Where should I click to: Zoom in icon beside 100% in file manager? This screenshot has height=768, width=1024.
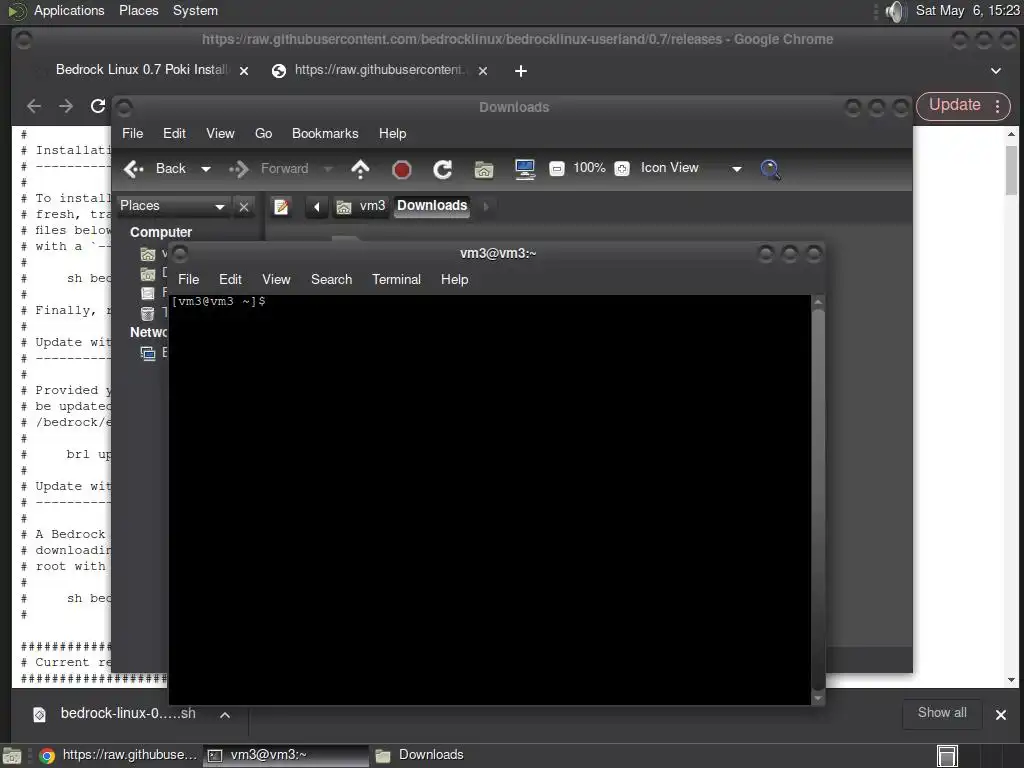coord(622,168)
